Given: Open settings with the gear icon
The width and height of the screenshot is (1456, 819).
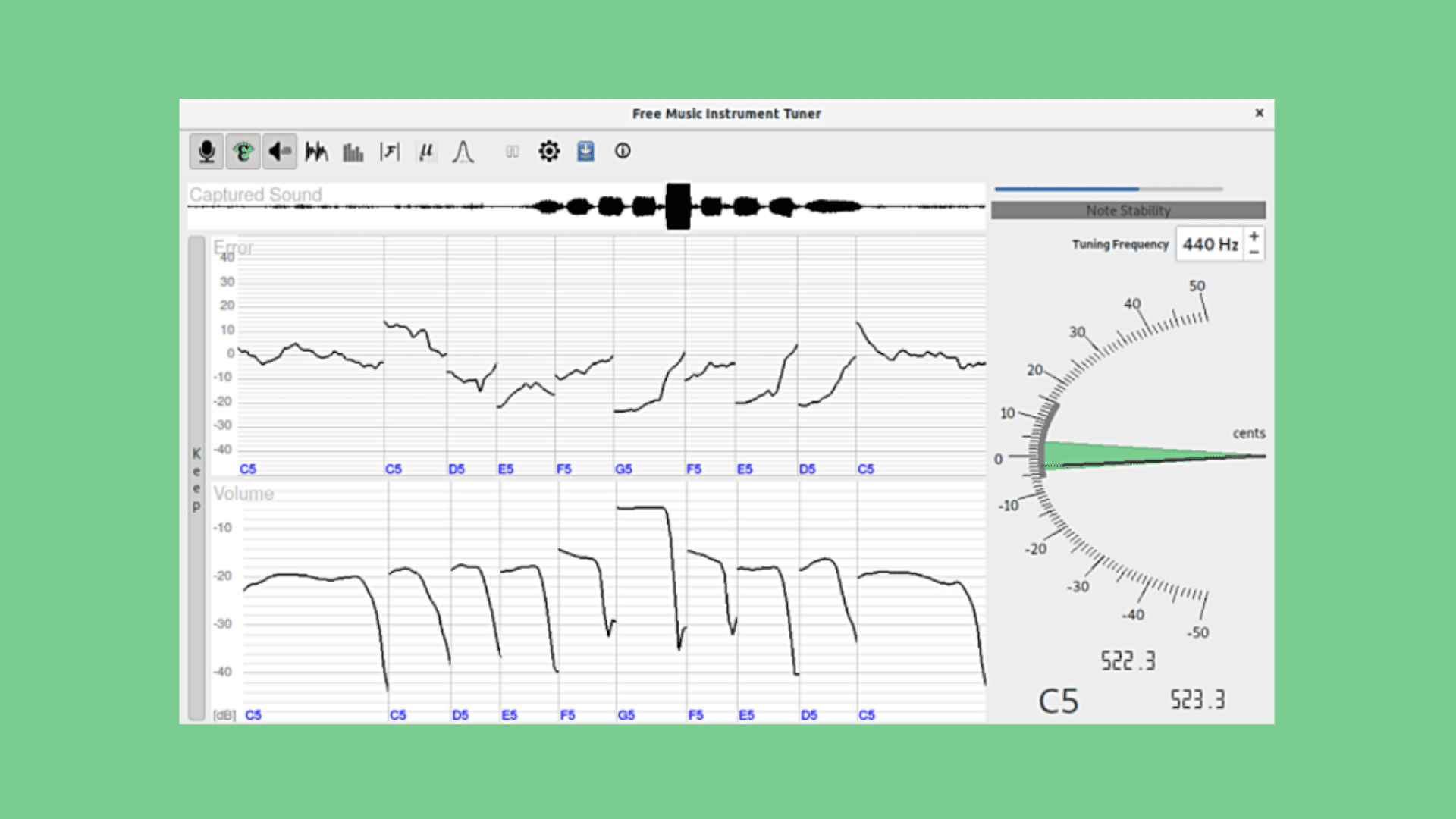Looking at the screenshot, I should coord(549,152).
